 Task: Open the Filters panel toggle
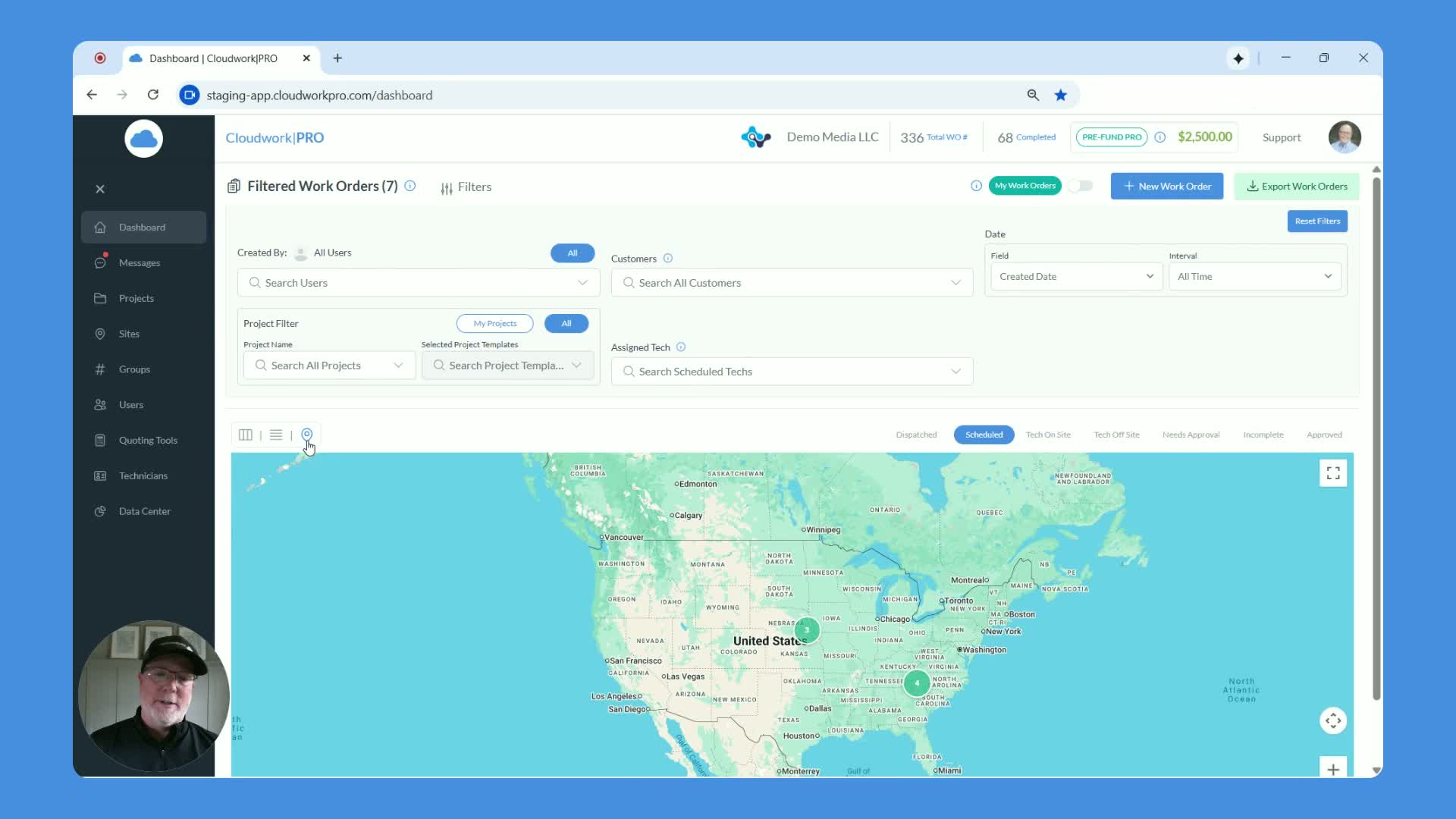pyautogui.click(x=466, y=187)
